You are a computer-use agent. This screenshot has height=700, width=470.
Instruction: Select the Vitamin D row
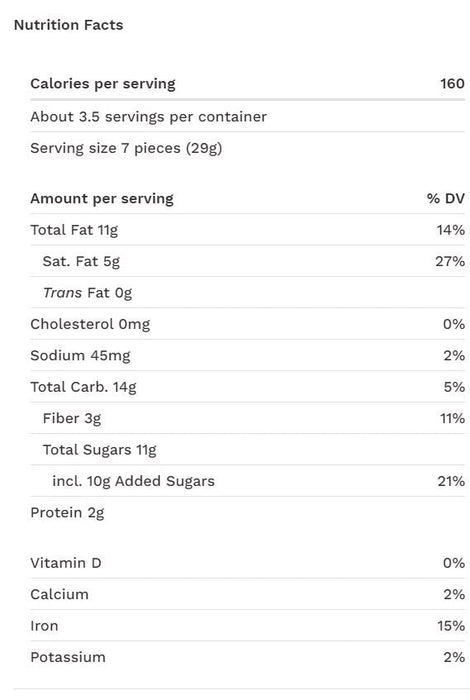(x=247, y=563)
